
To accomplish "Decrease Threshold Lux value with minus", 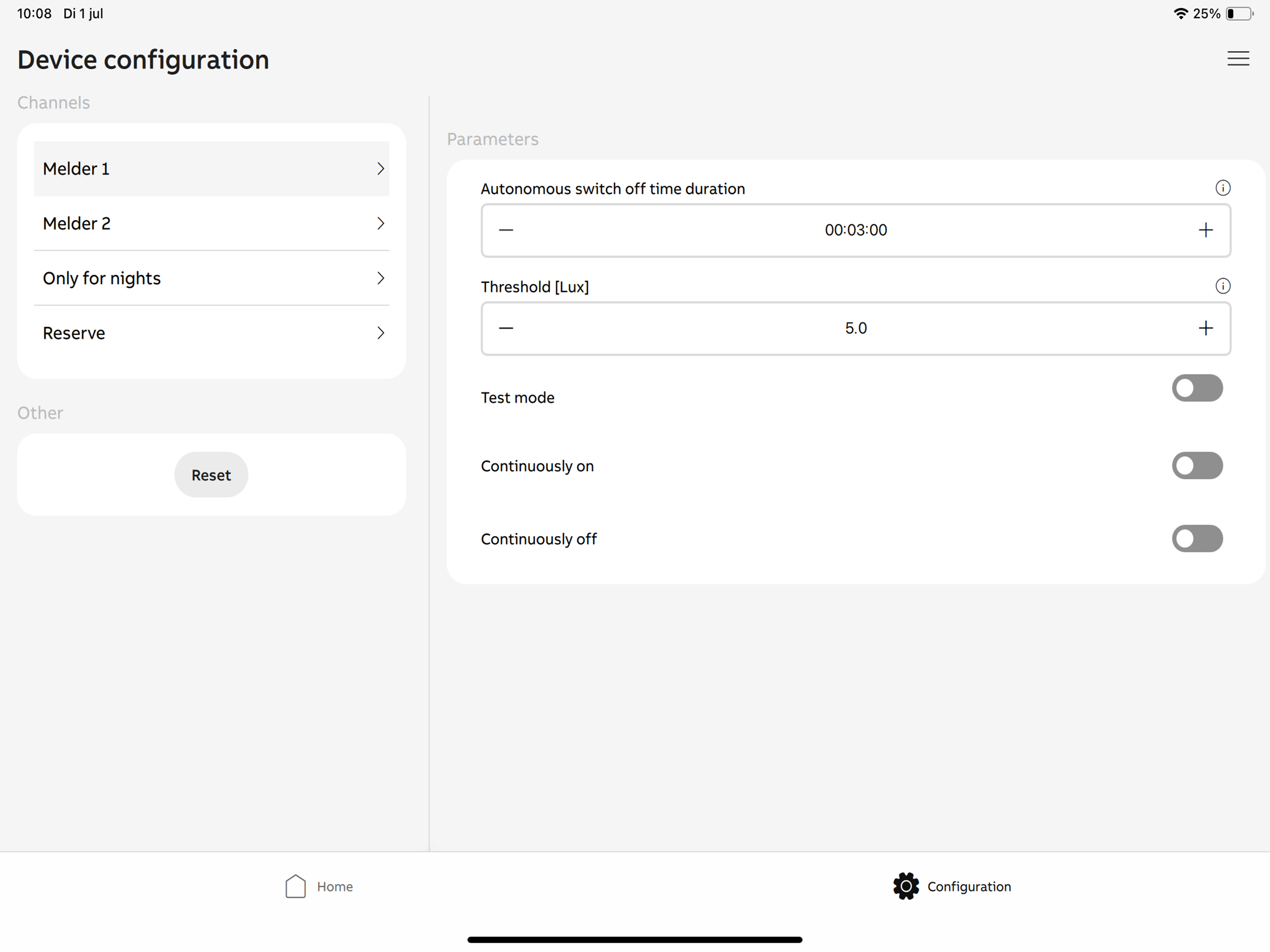I will coord(506,329).
